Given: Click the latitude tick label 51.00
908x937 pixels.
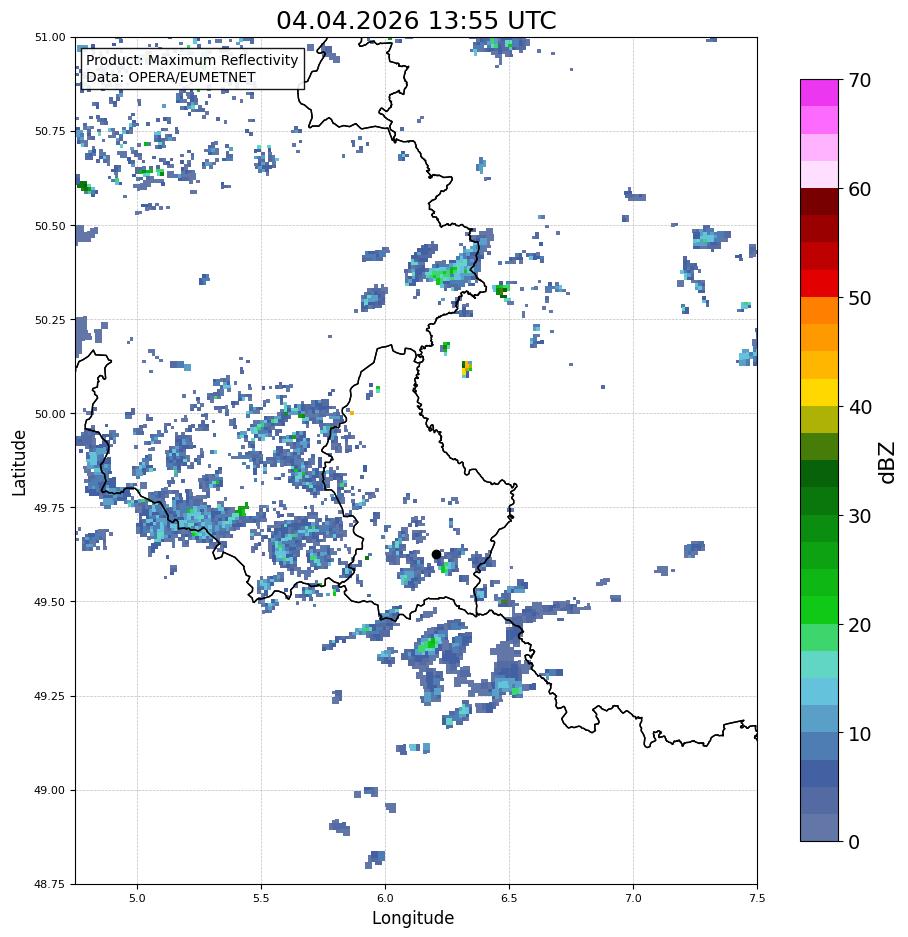Looking at the screenshot, I should [x=50, y=37].
